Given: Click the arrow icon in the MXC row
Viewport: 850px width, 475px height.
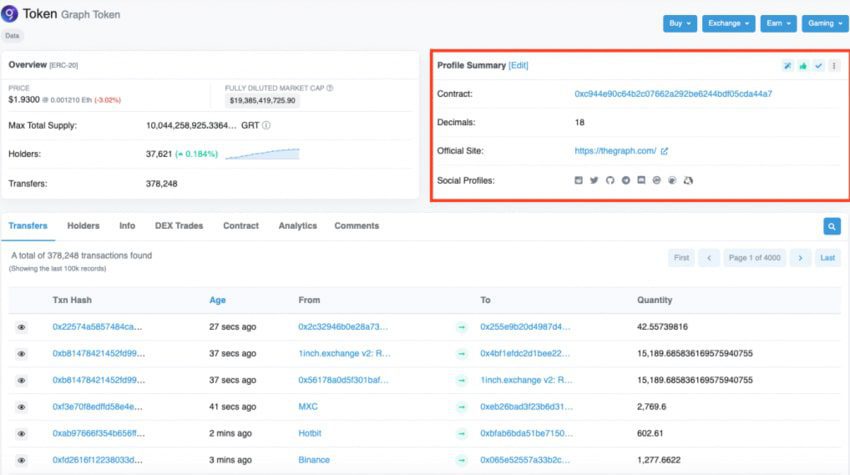Looking at the screenshot, I should tap(461, 407).
